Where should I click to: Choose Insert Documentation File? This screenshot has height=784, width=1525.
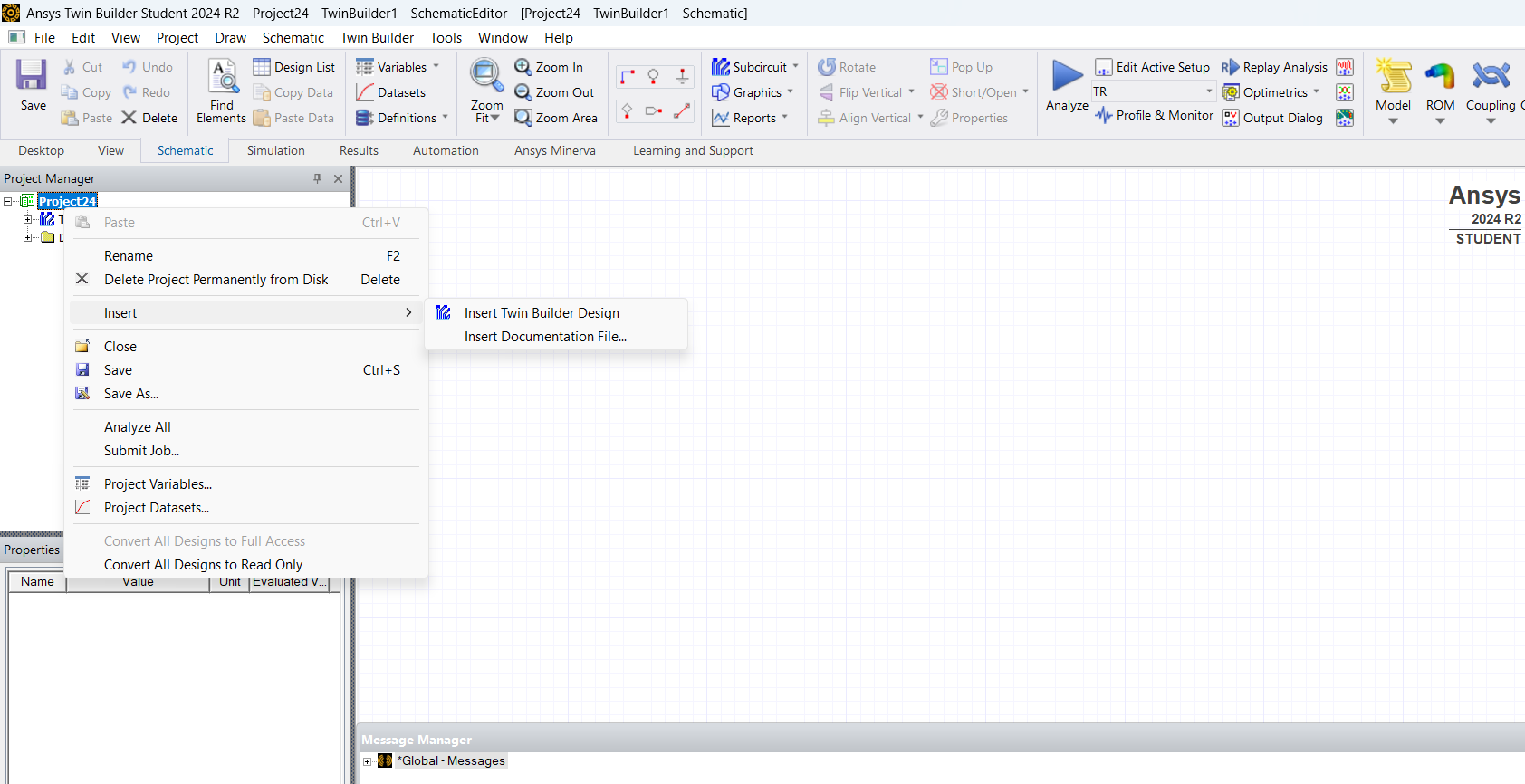click(556, 337)
